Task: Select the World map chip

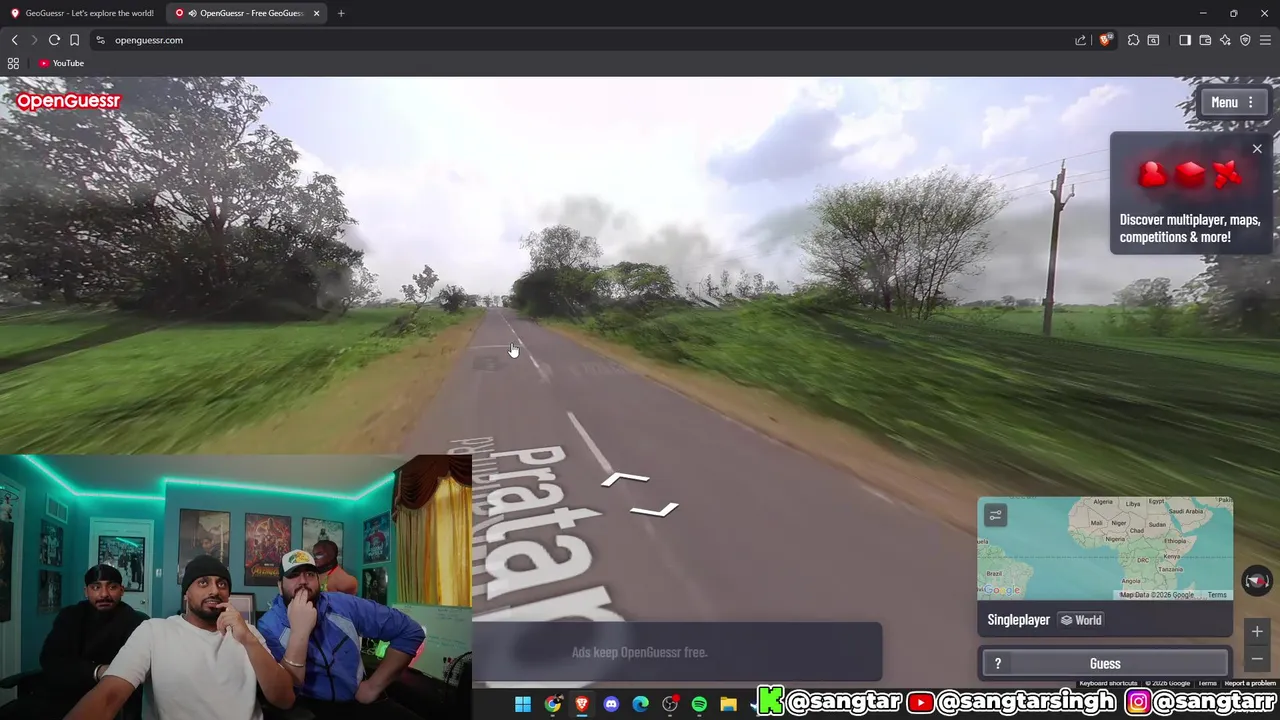Action: point(1081,620)
